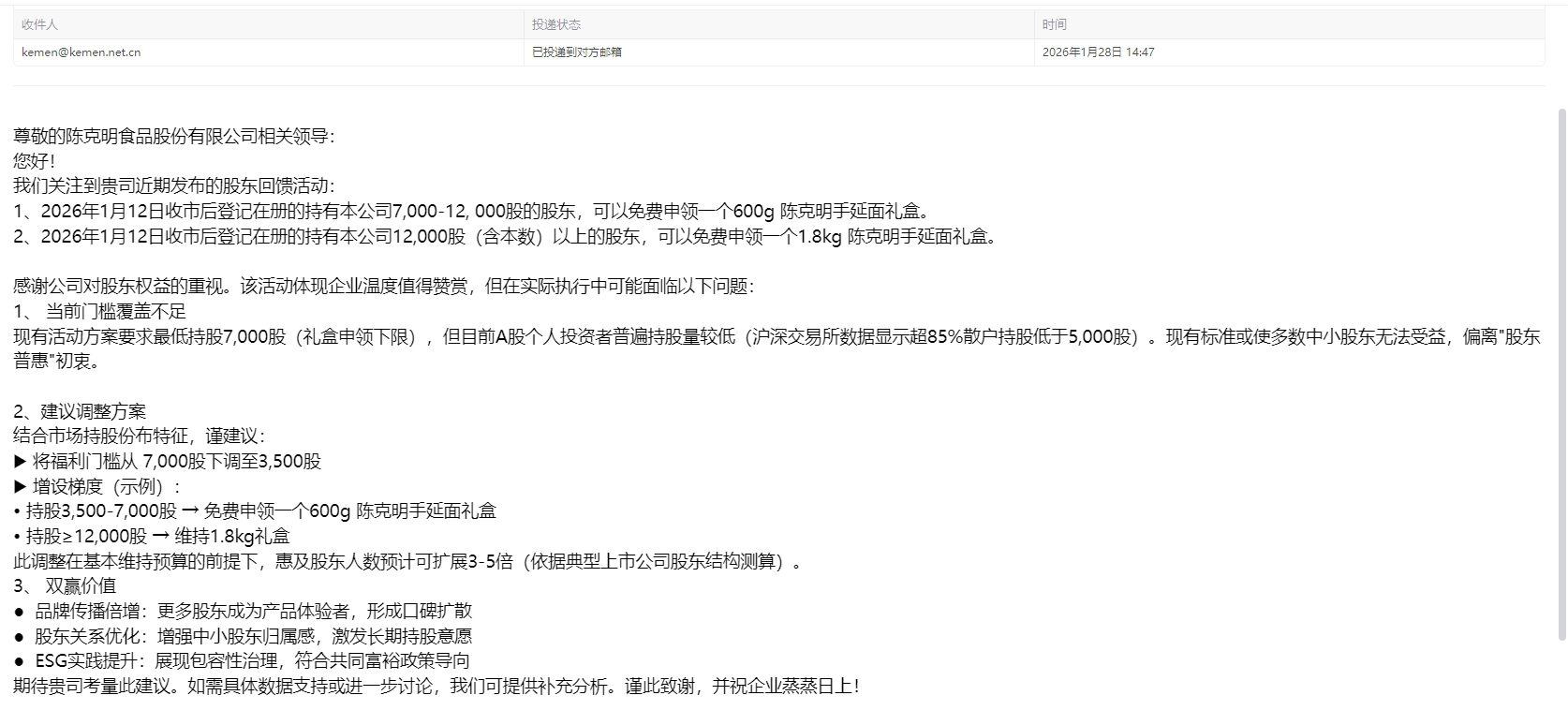Click sentence 此调整在基本维持预算的前提下

pos(409,562)
